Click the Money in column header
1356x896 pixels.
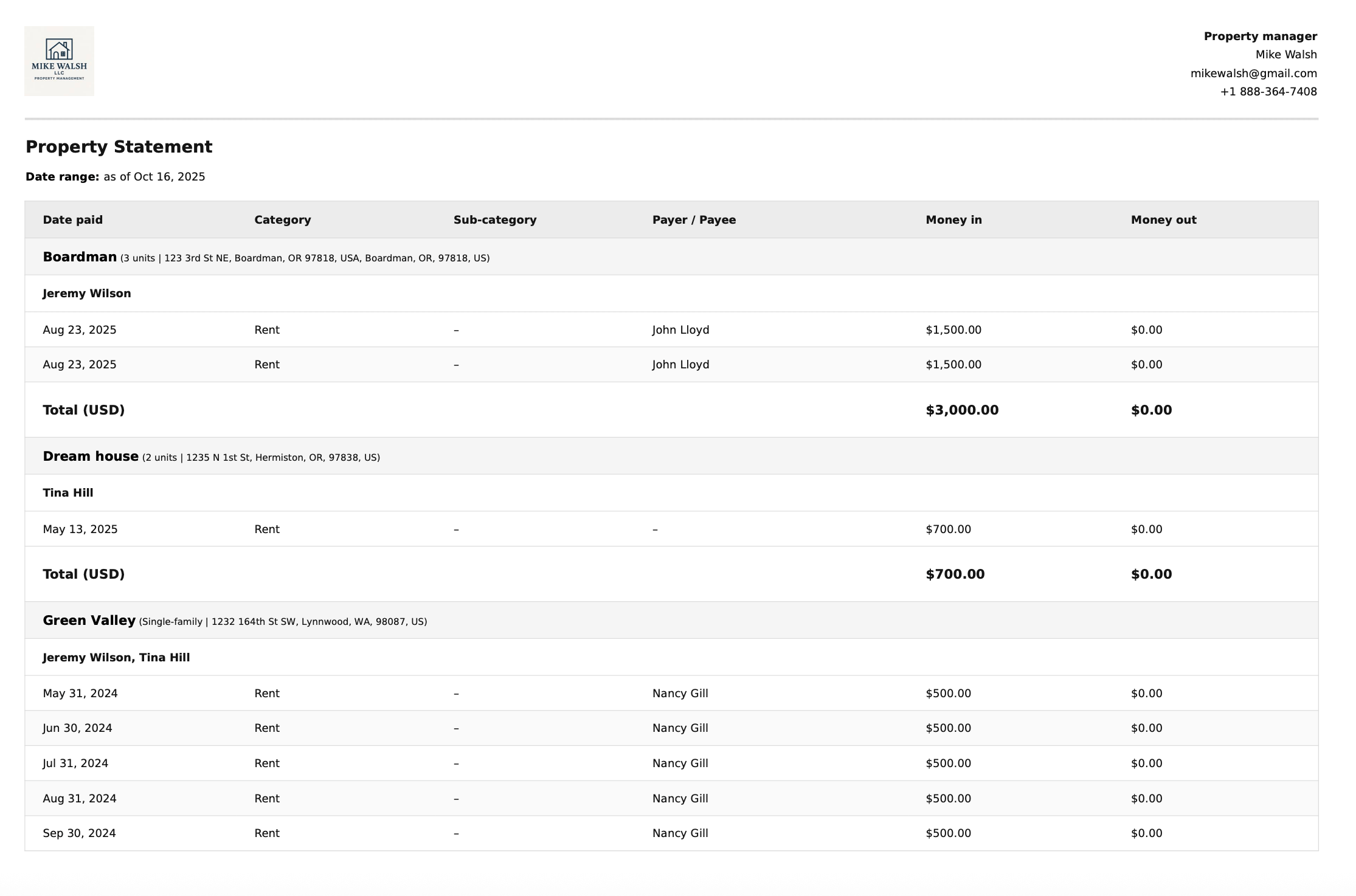point(953,220)
